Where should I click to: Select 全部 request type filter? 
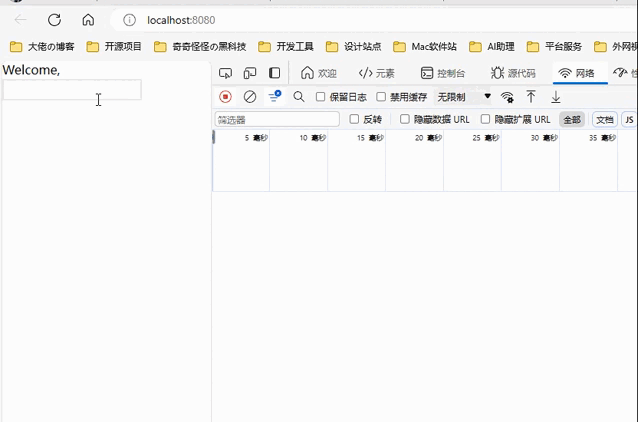[572, 120]
